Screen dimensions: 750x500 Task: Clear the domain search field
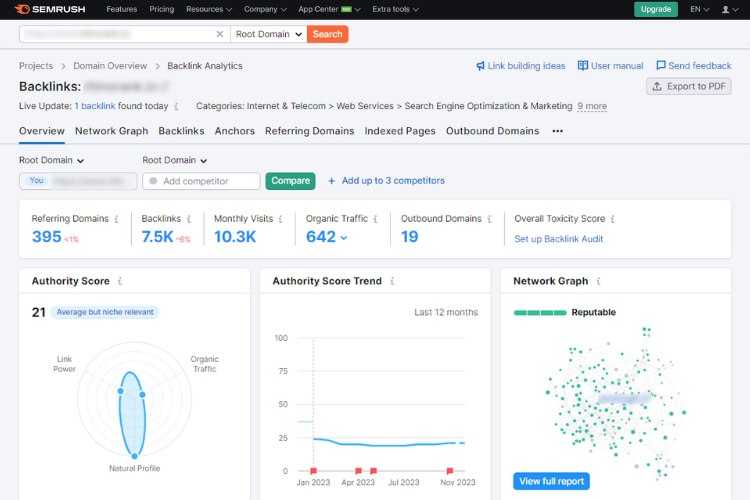click(220, 34)
